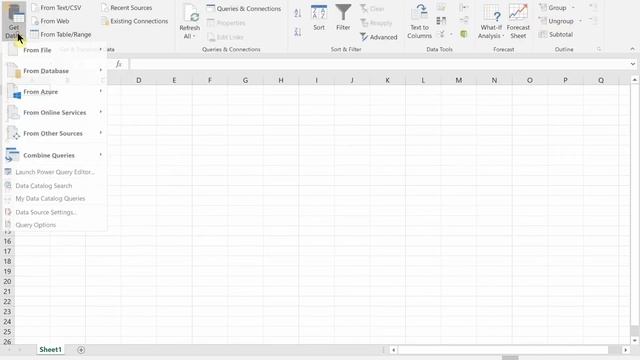Click the Ungroup outline button
This screenshot has width=640, height=360.
click(x=556, y=21)
